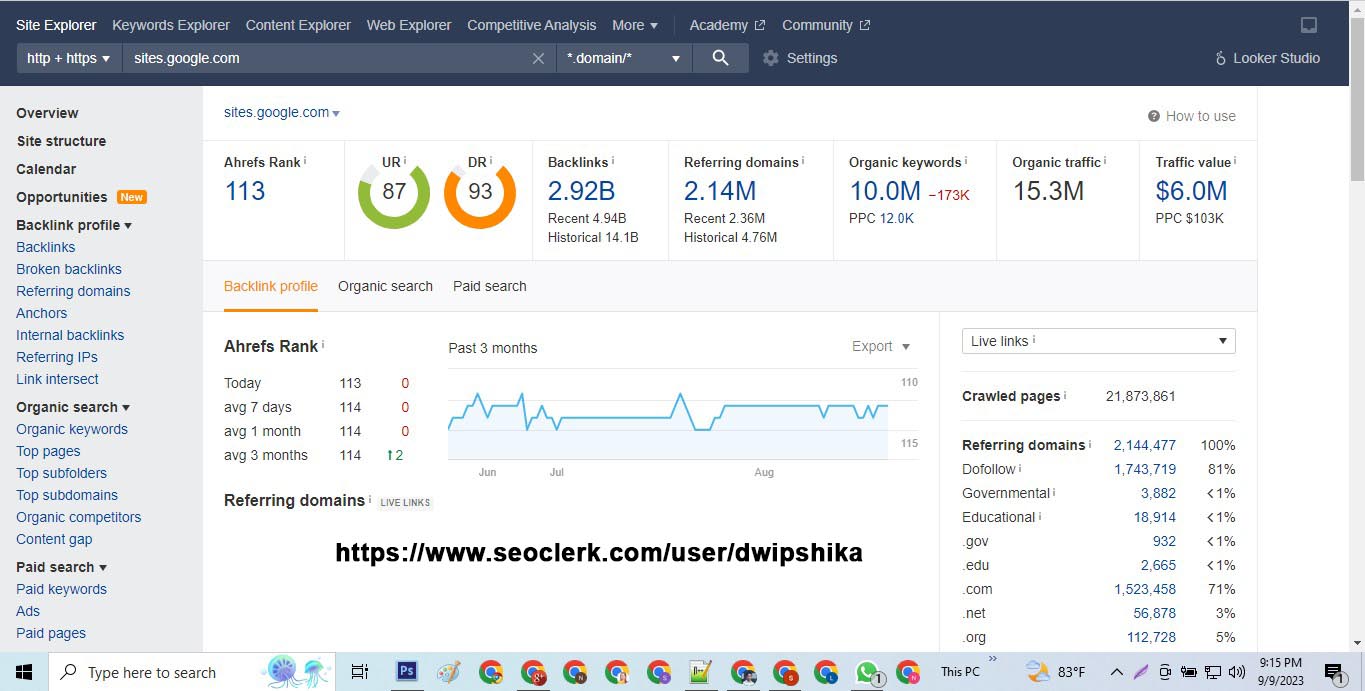Image resolution: width=1365 pixels, height=691 pixels.
Task: Open Broken backlinks in the sidebar
Action: coord(69,269)
